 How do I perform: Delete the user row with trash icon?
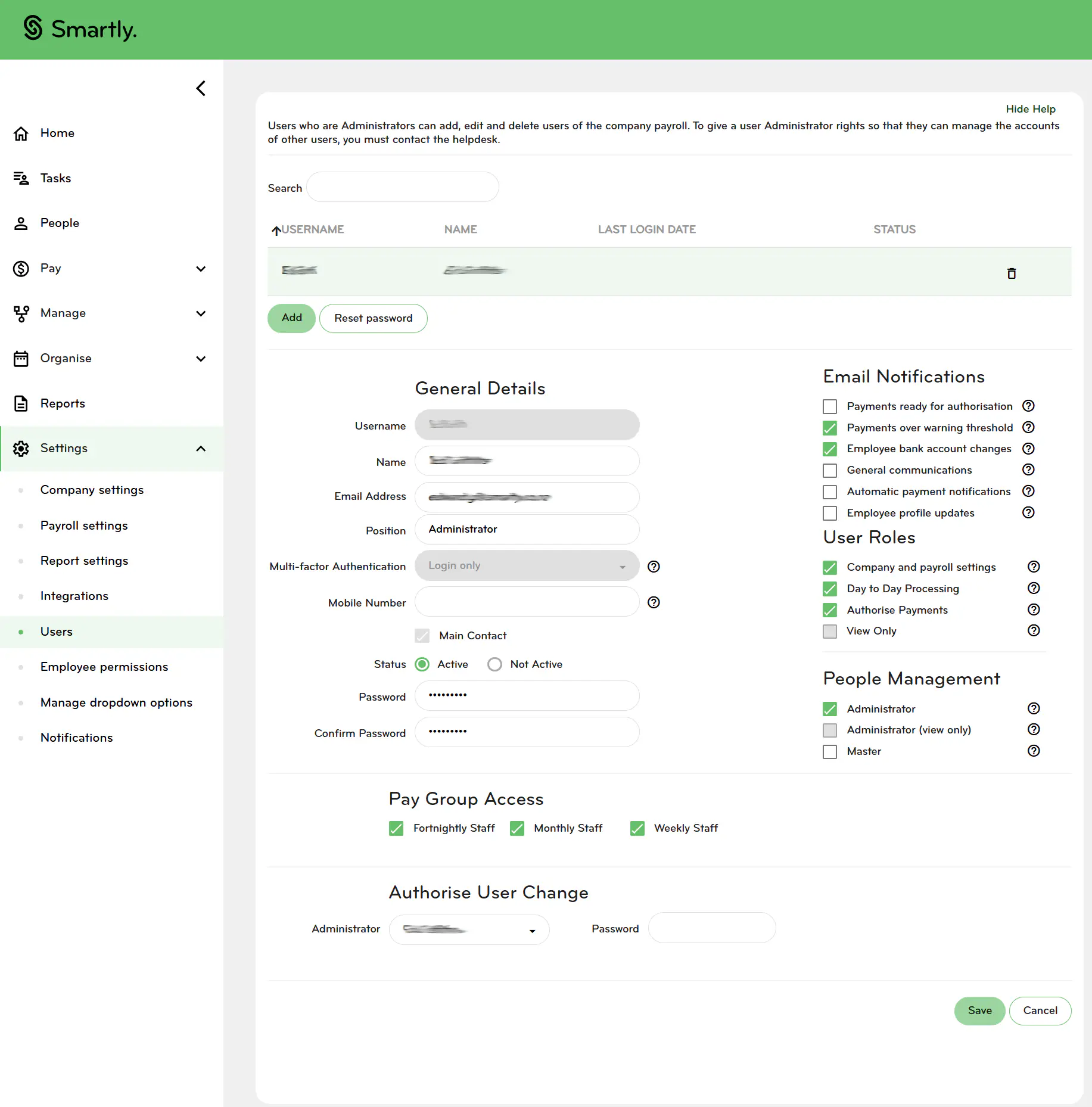pos(1012,273)
